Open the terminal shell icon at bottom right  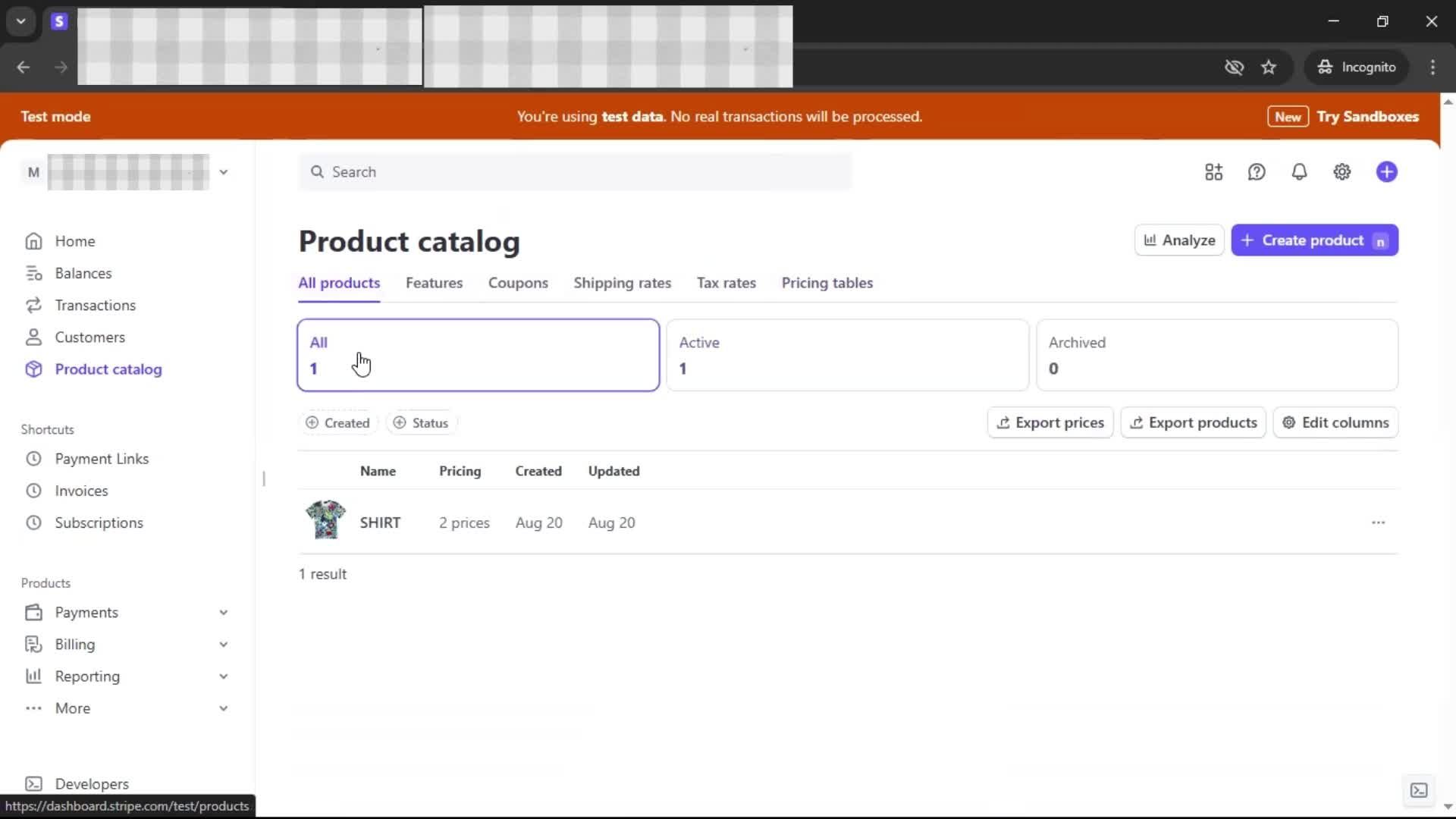pyautogui.click(x=1418, y=790)
